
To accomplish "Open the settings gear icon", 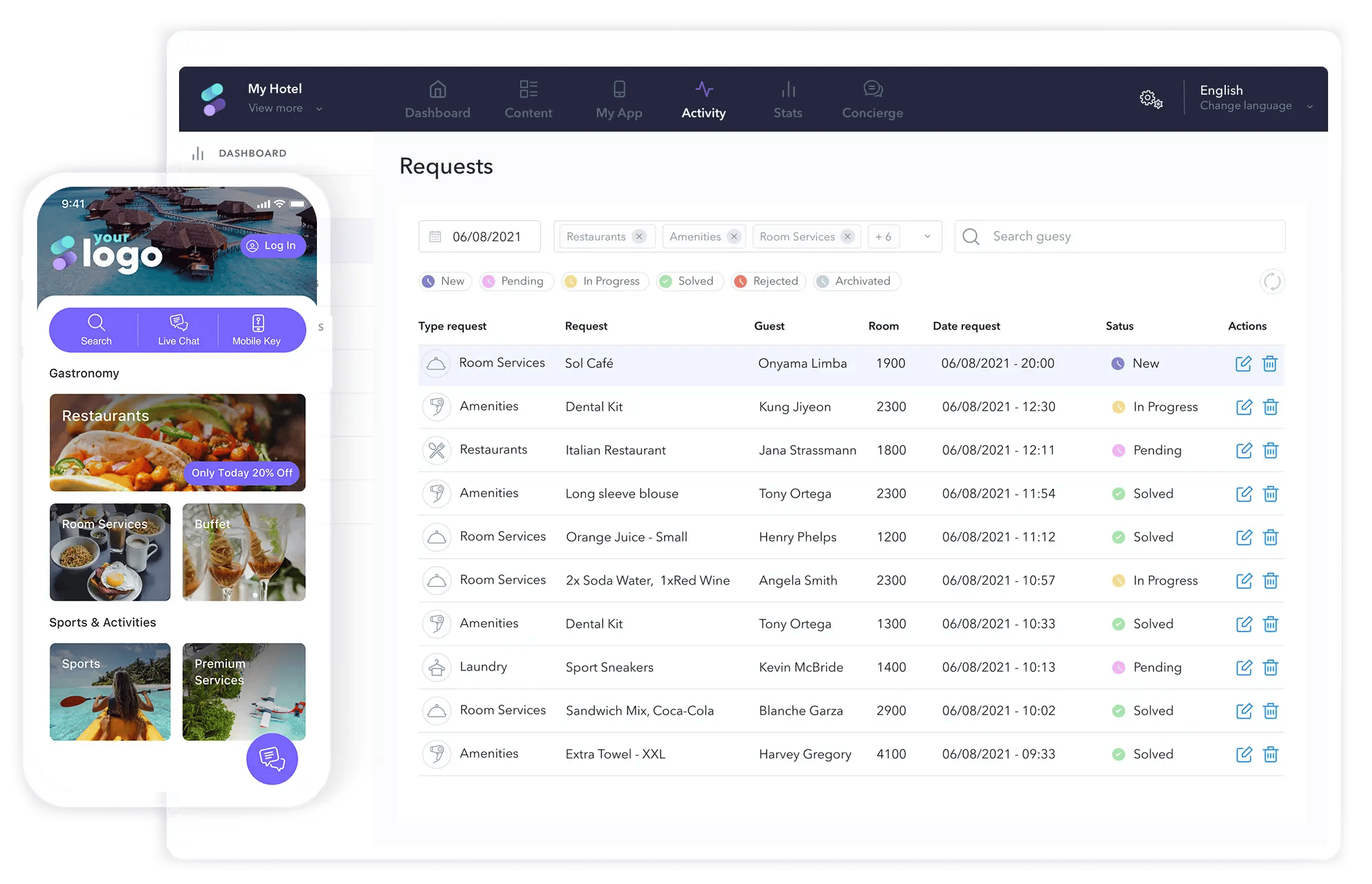I will [x=1151, y=100].
